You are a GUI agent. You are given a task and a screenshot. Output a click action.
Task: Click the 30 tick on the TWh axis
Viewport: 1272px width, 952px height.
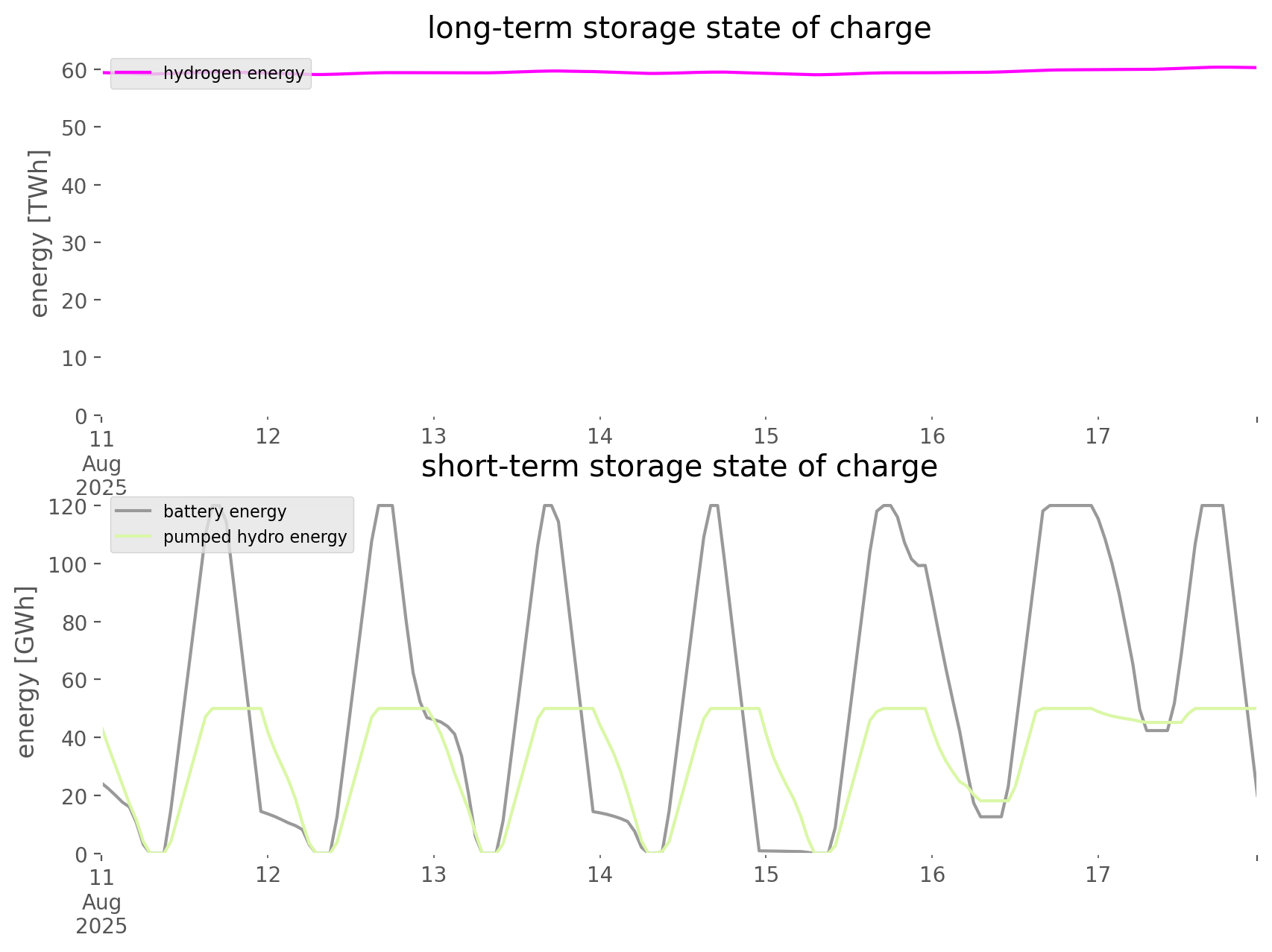[x=75, y=243]
